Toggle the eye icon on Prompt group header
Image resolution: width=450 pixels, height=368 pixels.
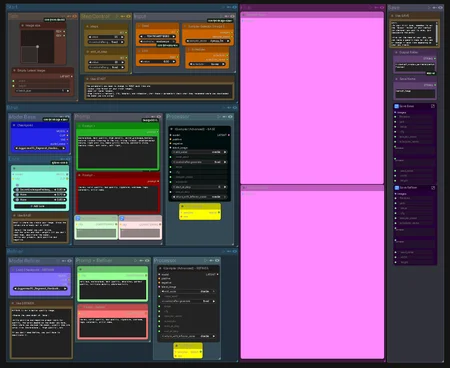[159, 117]
